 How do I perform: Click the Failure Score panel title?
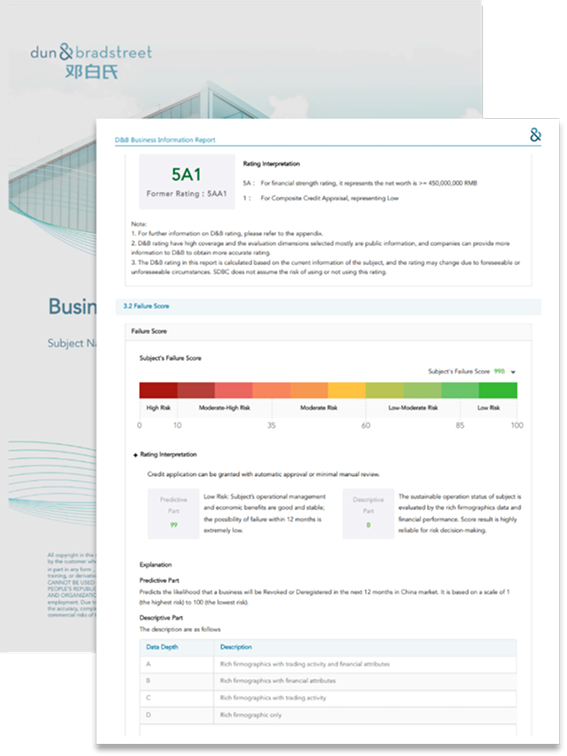[x=149, y=331]
